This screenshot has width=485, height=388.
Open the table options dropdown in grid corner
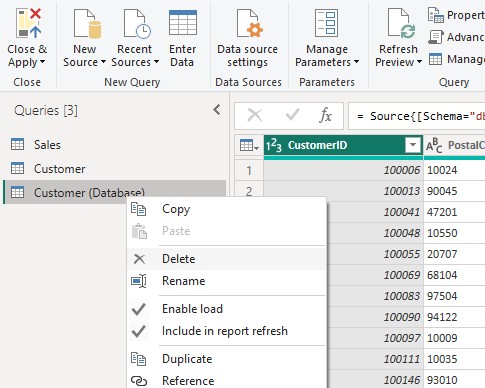coord(249,145)
